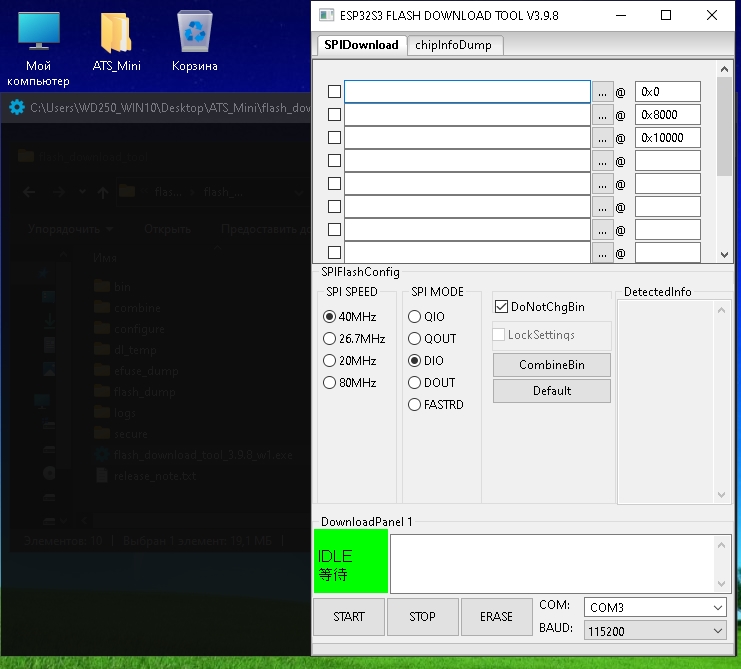Maximize the ESP32S3 Flash Download Tool window

tap(666, 16)
